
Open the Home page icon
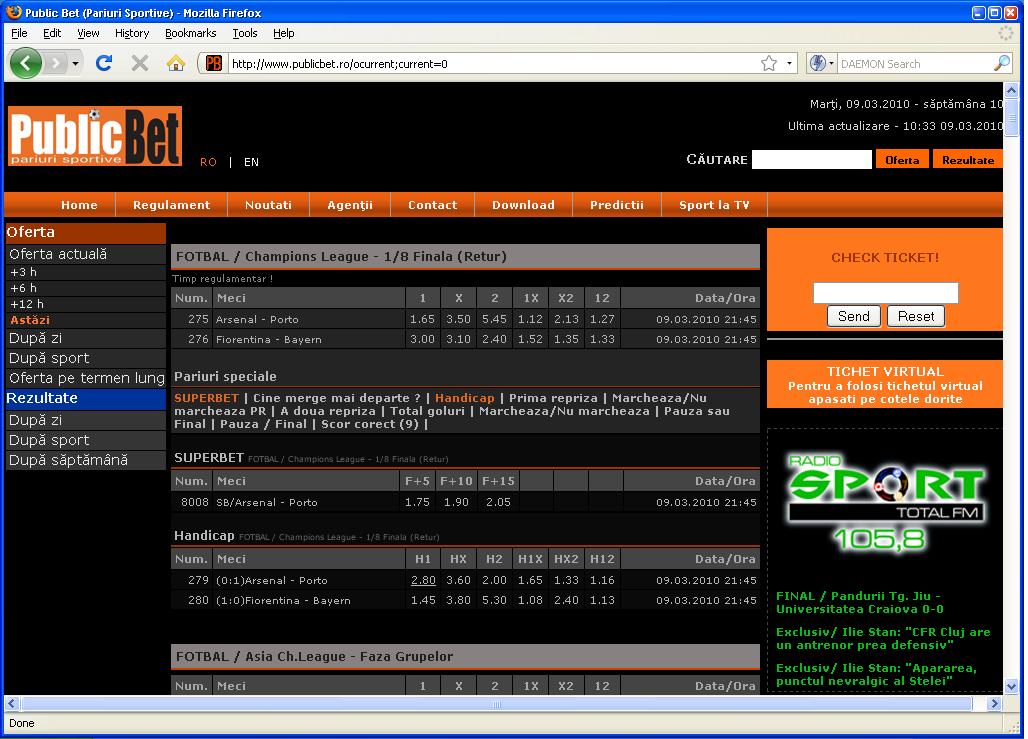[x=176, y=64]
